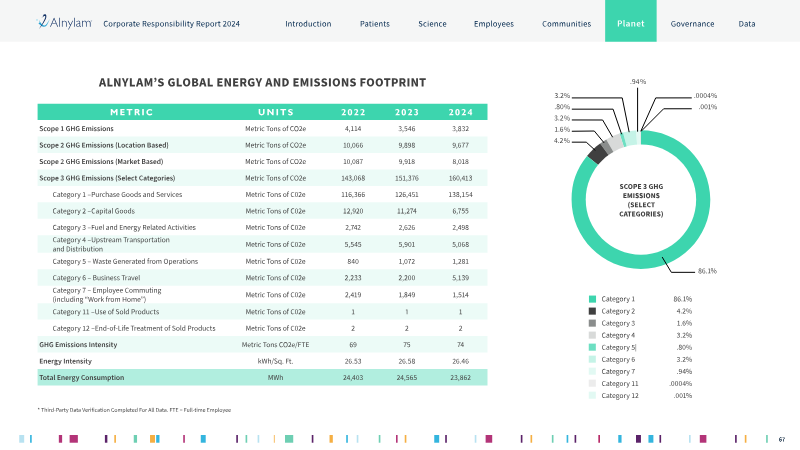Viewport: 800px width, 450px height.
Task: Click the 2023 value 11,274
Action: click(407, 211)
